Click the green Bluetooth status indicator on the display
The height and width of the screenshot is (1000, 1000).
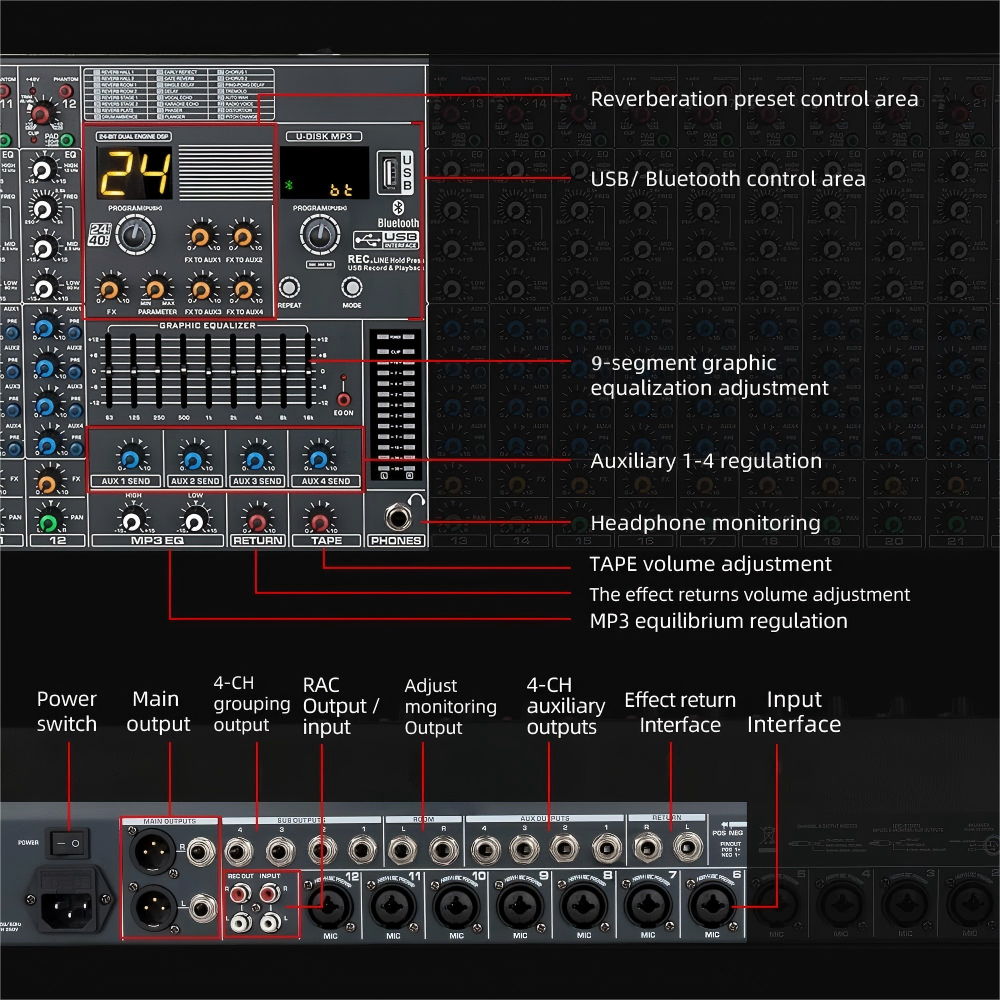tap(287, 186)
